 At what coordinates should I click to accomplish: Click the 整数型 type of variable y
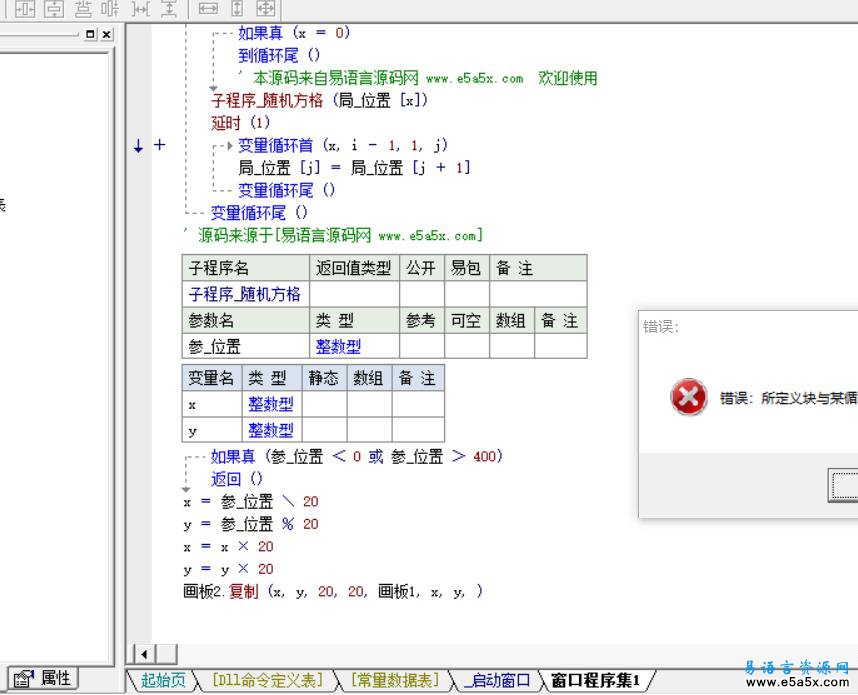[x=271, y=430]
